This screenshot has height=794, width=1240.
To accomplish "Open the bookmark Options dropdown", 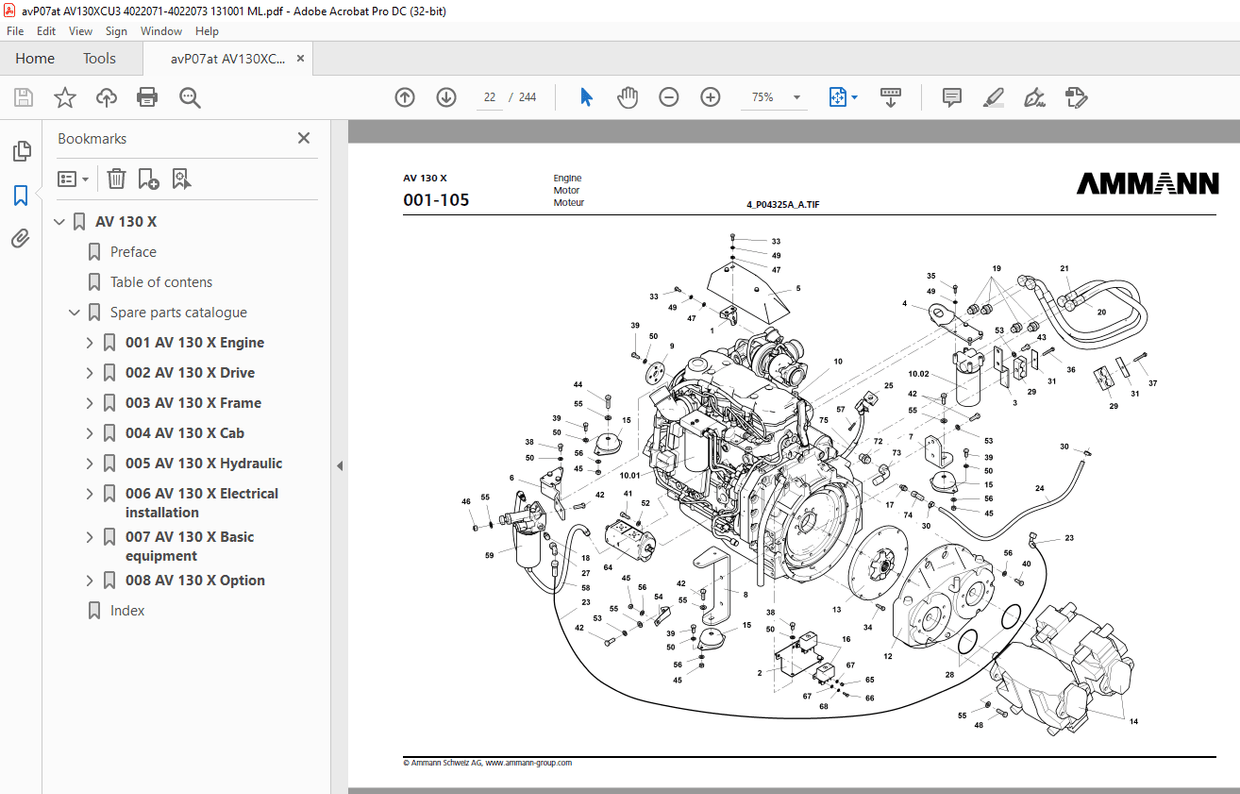I will [x=72, y=178].
